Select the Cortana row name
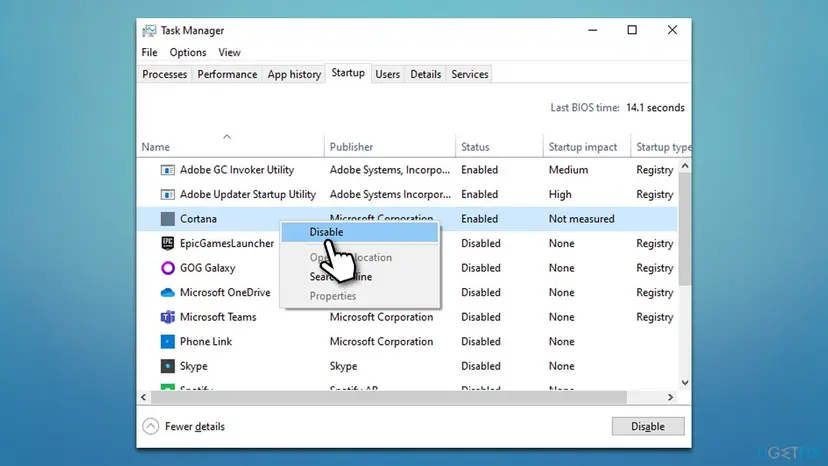Image resolution: width=828 pixels, height=466 pixels. point(199,219)
